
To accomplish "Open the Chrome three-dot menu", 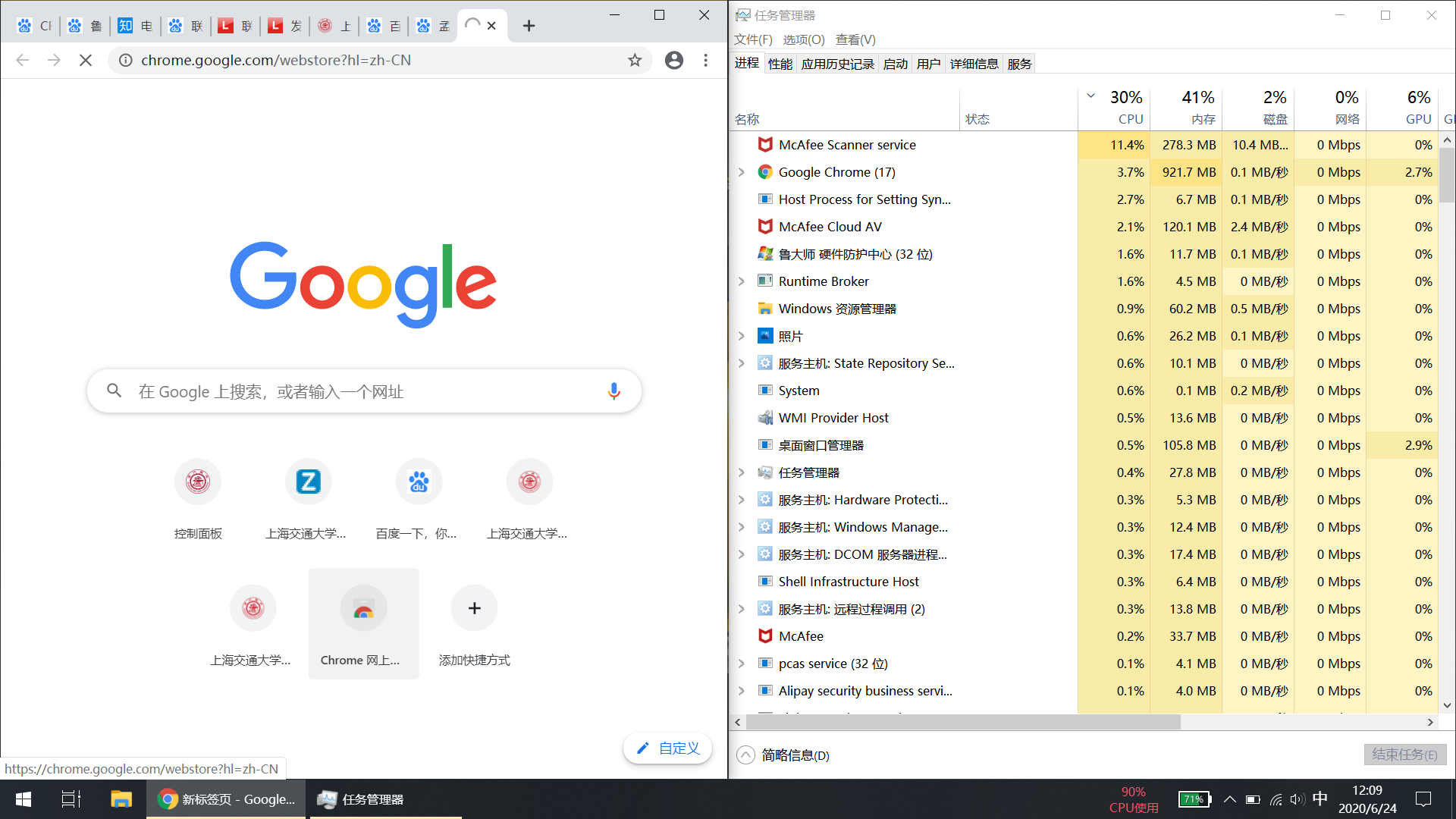I will tap(705, 60).
